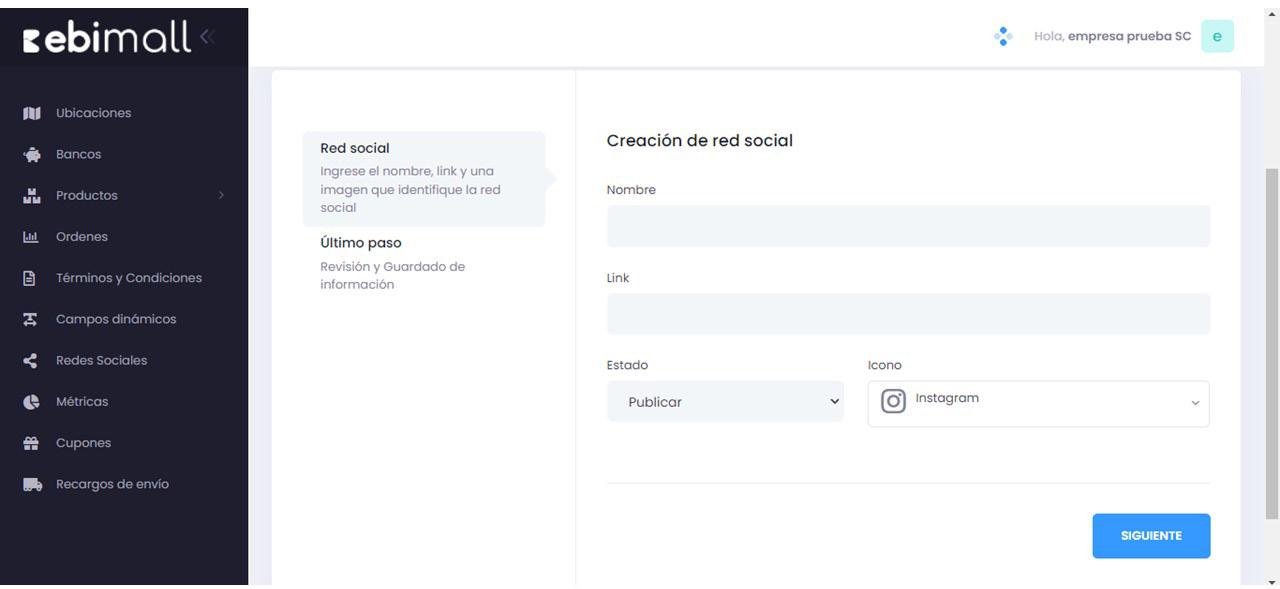Screen dimensions: 1280x589
Task: Collapse sidebar with double chevron icon
Action: [207, 37]
